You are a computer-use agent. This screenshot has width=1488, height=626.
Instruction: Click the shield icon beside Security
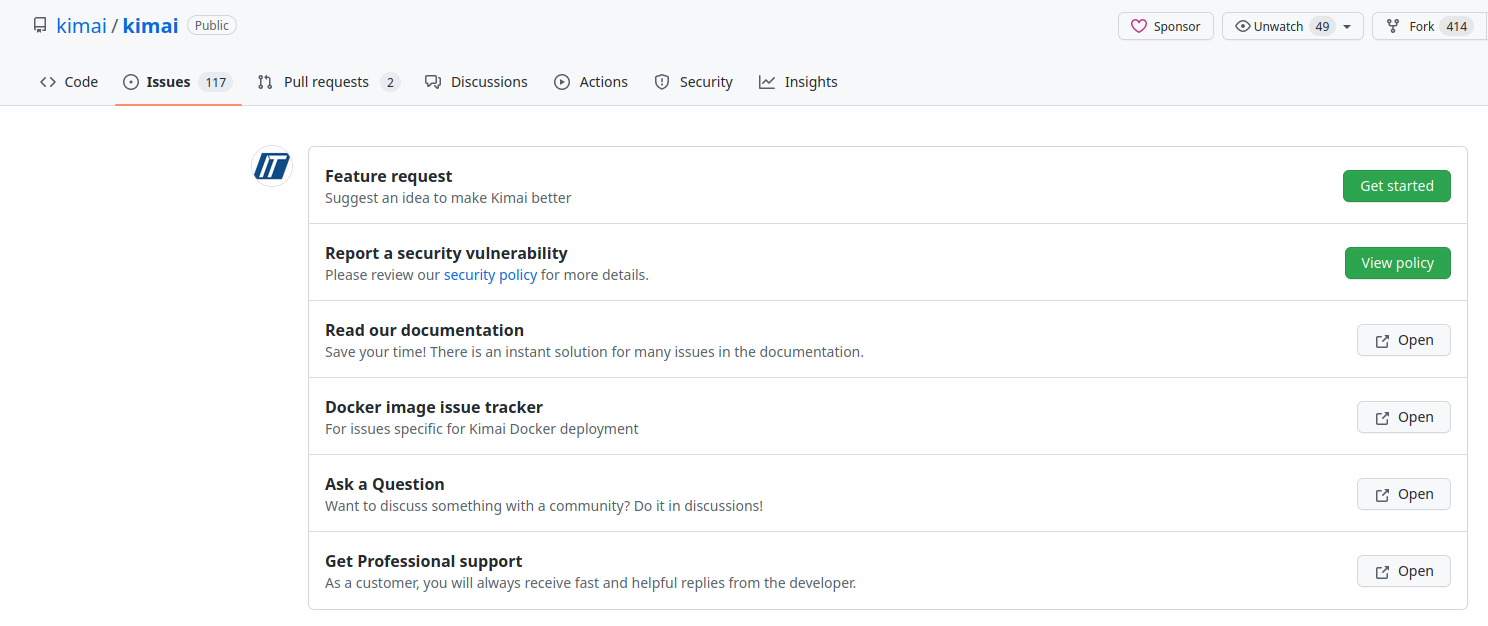[662, 81]
